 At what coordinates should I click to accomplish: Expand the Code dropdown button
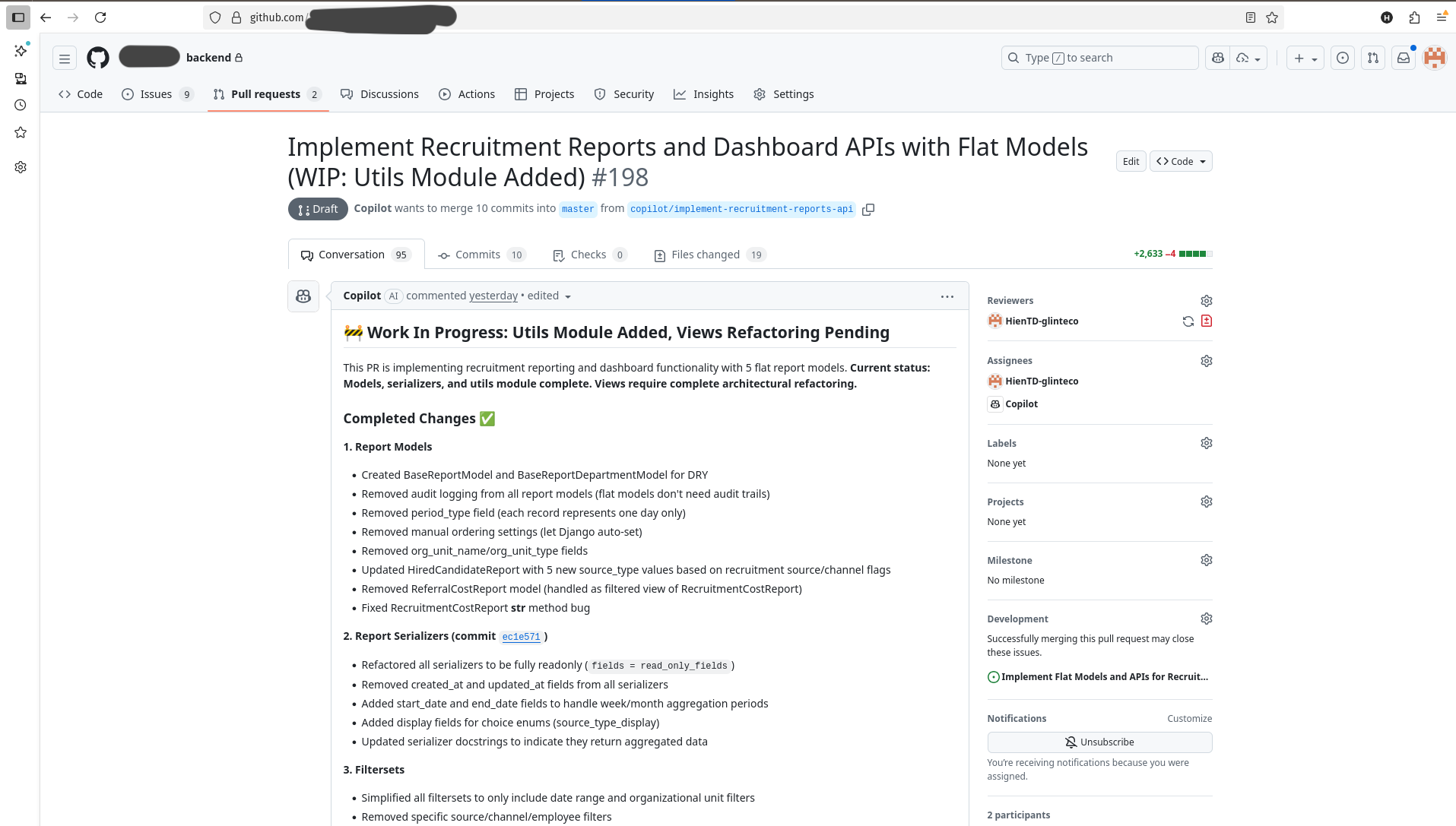[1181, 161]
